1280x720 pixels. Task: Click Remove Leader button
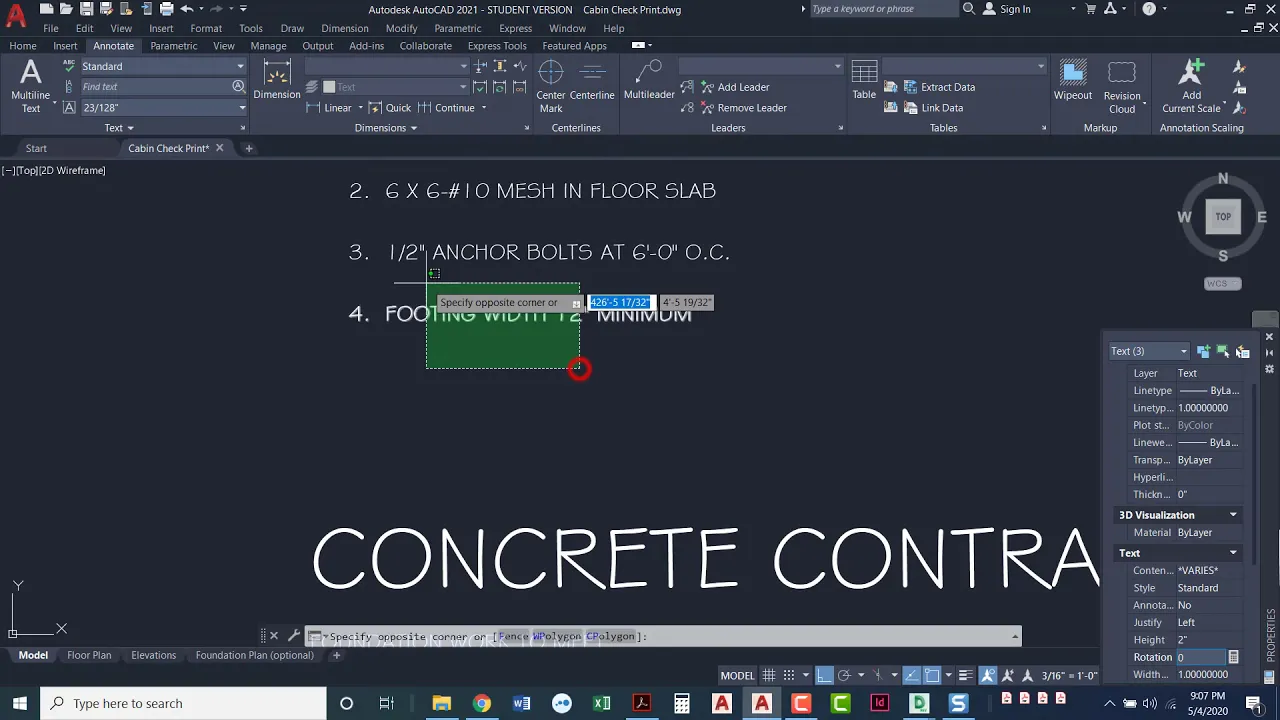coord(742,108)
